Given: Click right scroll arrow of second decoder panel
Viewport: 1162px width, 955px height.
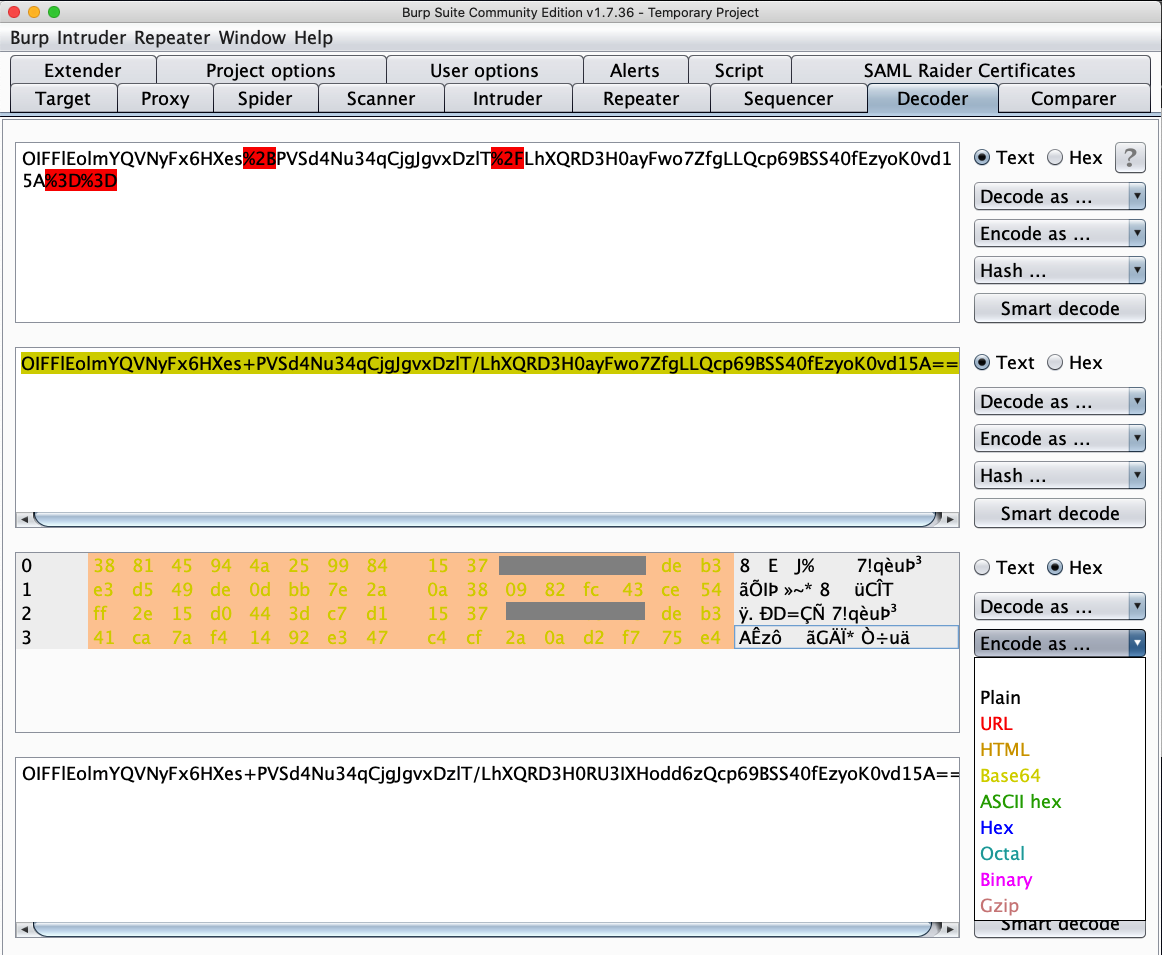Looking at the screenshot, I should [x=951, y=519].
